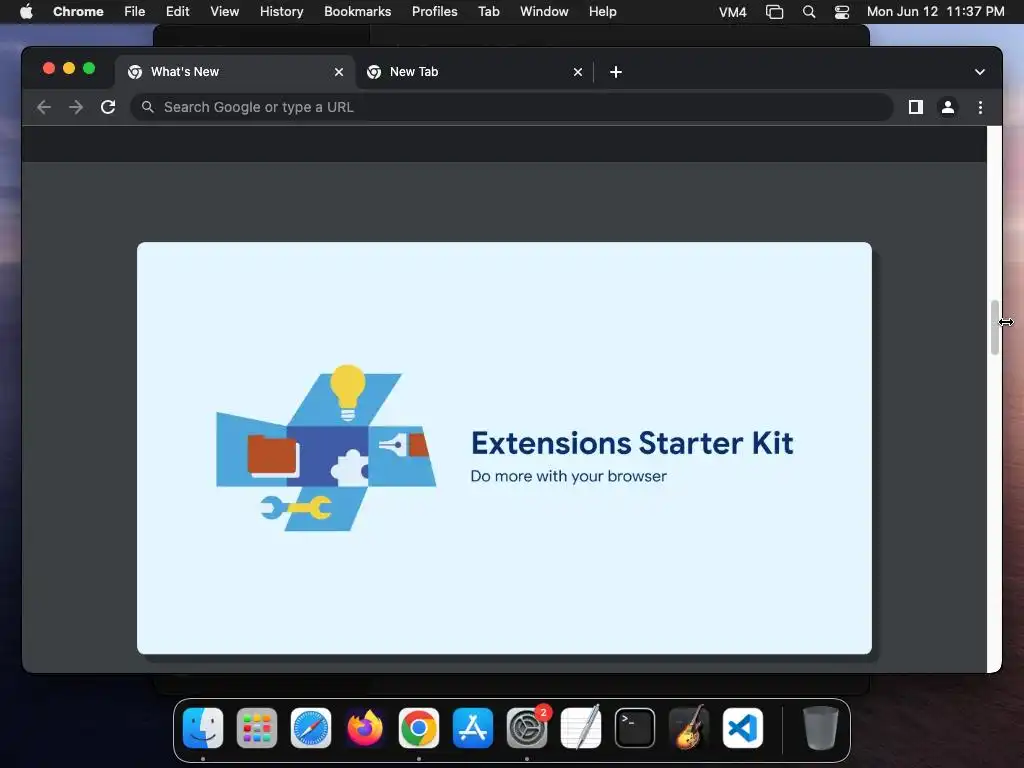Switch to the New Tab tab
Viewport: 1024px width, 768px height.
[474, 72]
